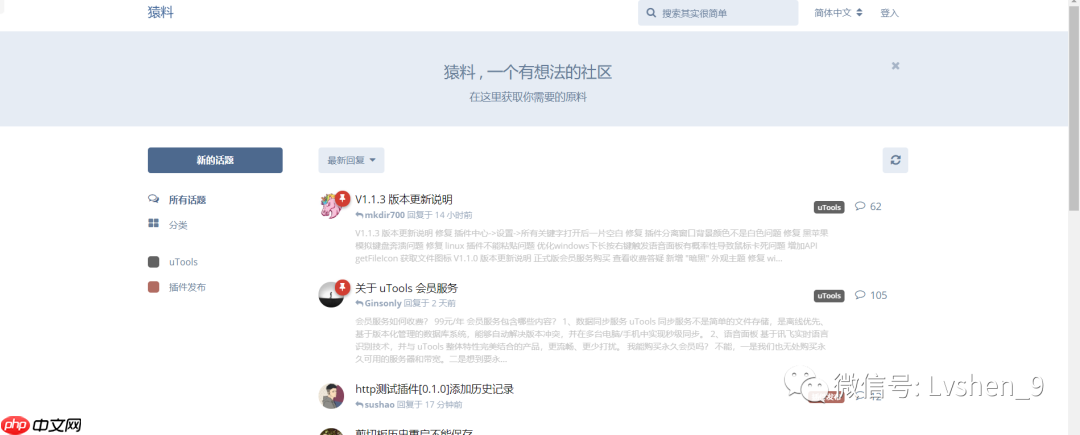The height and width of the screenshot is (435, 1080).
Task: Select the reply count 62
Action: tap(869, 206)
